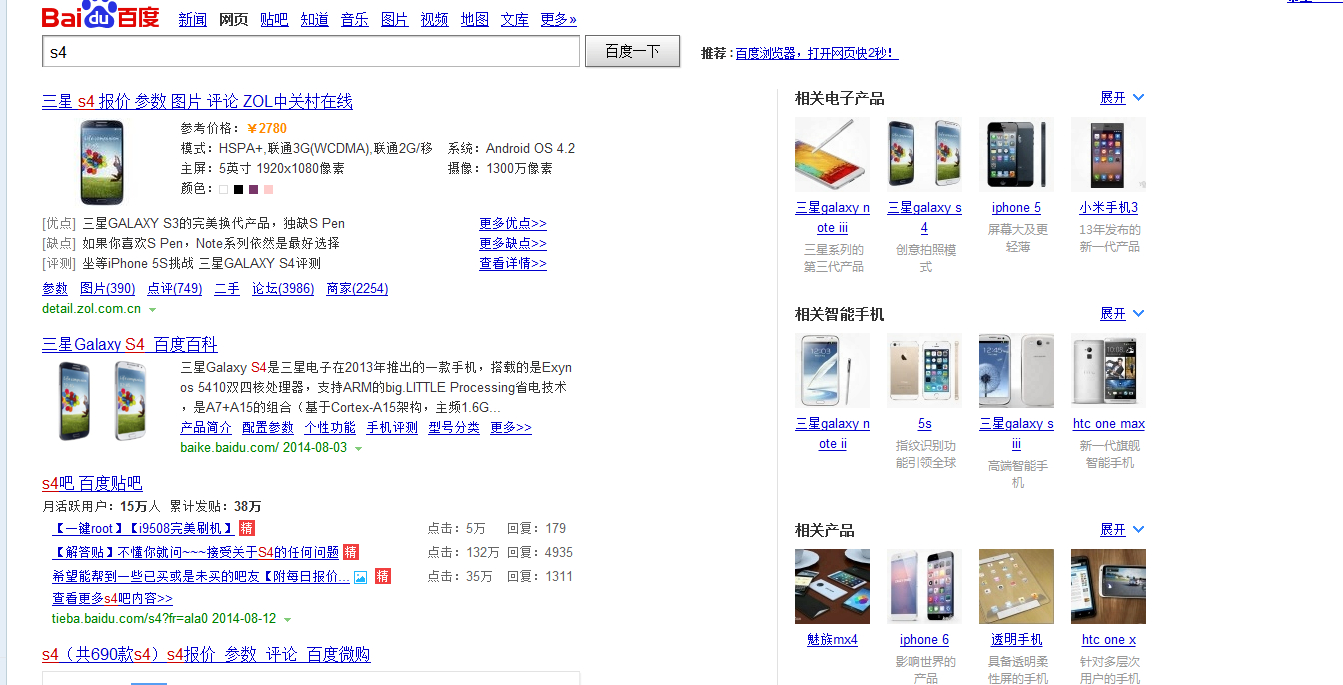The width and height of the screenshot is (1343, 685).
Task: Click 查看详情>> link
Action: pyautogui.click(x=513, y=263)
